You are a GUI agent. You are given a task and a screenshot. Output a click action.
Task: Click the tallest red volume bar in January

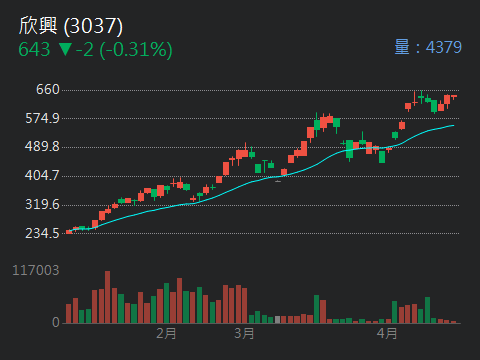[x=107, y=297]
